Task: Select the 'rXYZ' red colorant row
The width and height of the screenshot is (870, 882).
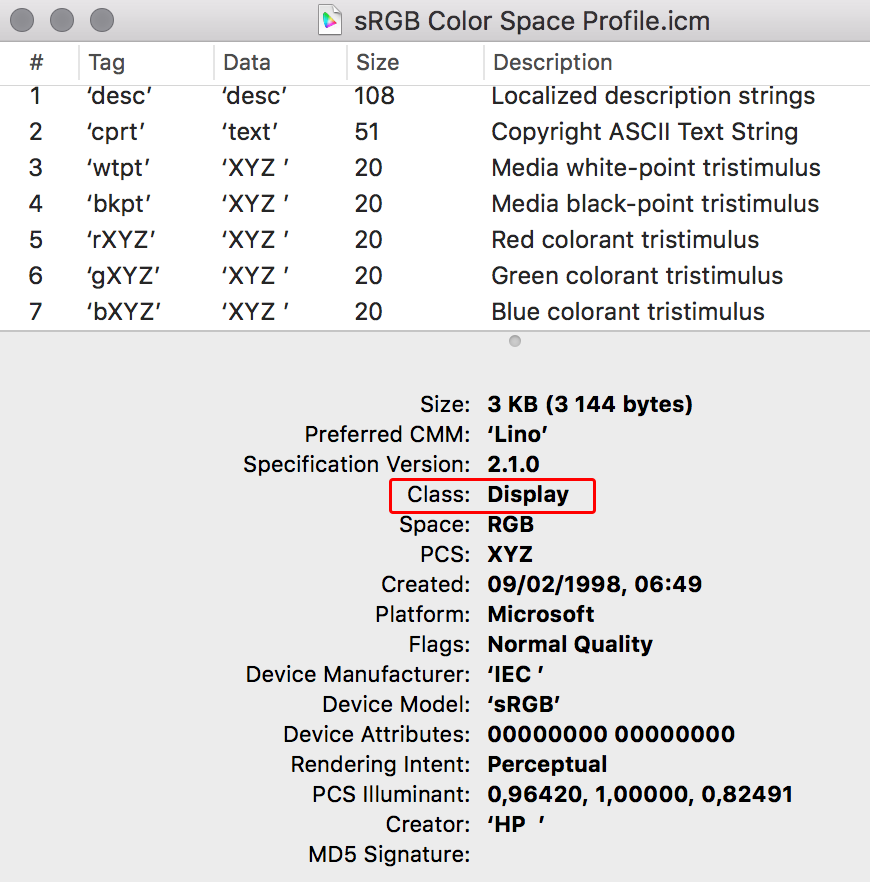Action: coord(435,240)
